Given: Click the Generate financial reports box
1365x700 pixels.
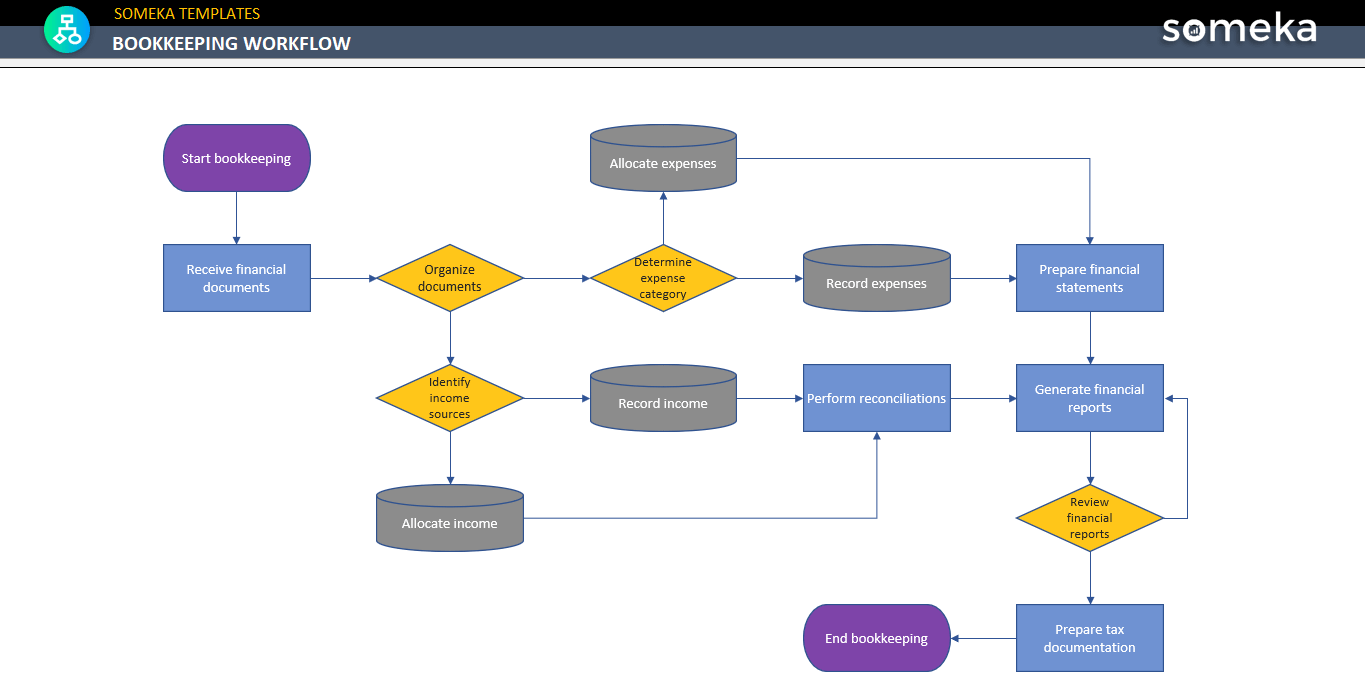Looking at the screenshot, I should click(x=1089, y=398).
